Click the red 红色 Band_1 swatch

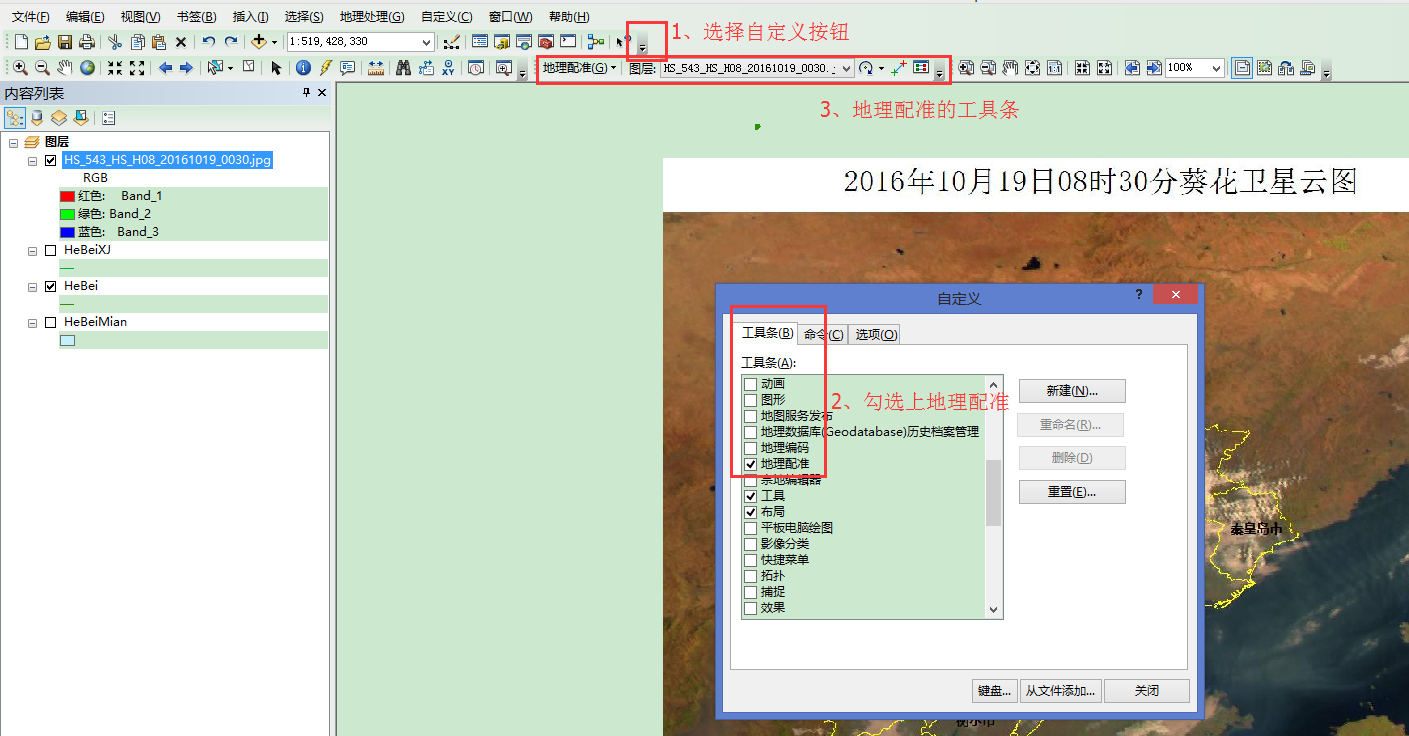pyautogui.click(x=67, y=196)
